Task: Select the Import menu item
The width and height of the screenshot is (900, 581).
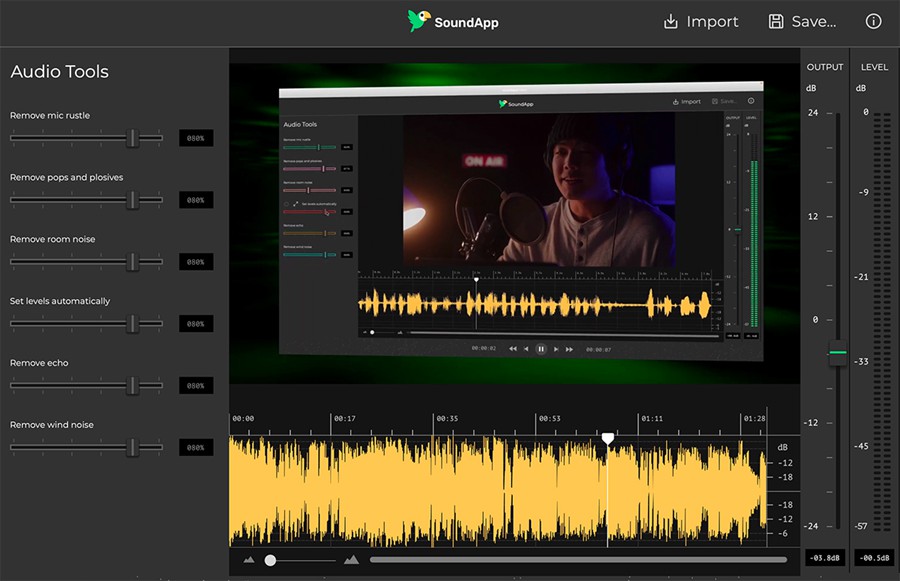Action: [x=713, y=21]
